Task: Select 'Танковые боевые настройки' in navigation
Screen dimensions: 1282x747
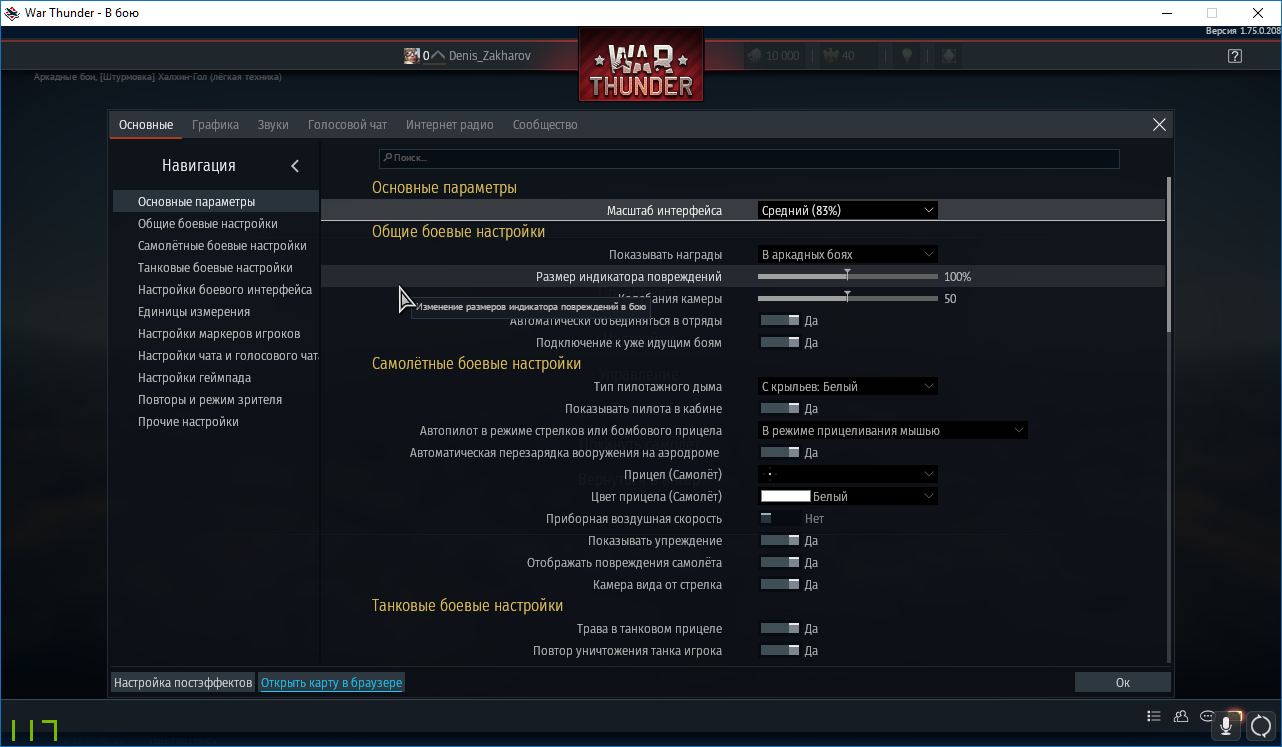Action: coord(216,268)
